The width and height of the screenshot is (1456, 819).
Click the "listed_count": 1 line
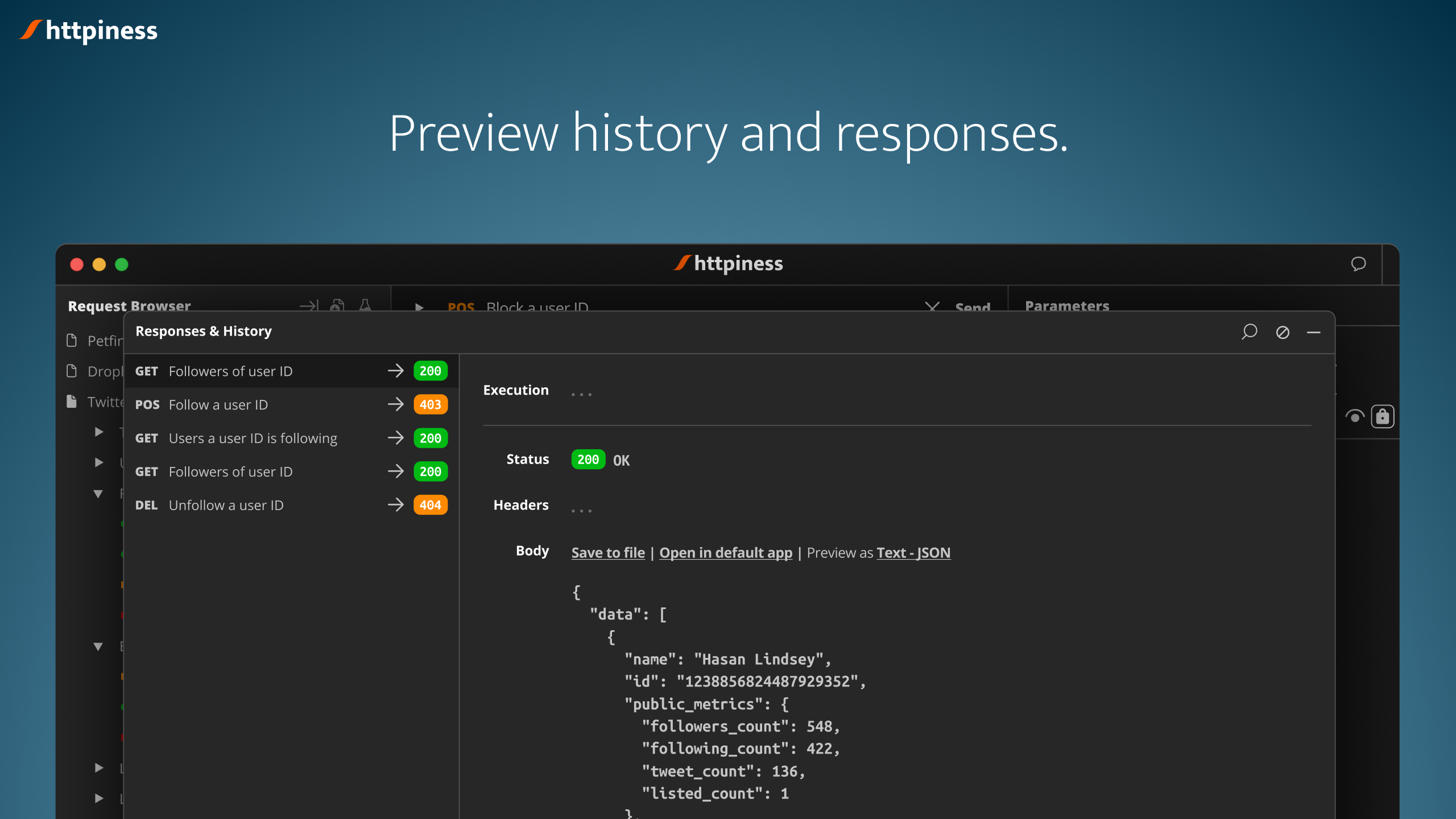click(x=715, y=793)
